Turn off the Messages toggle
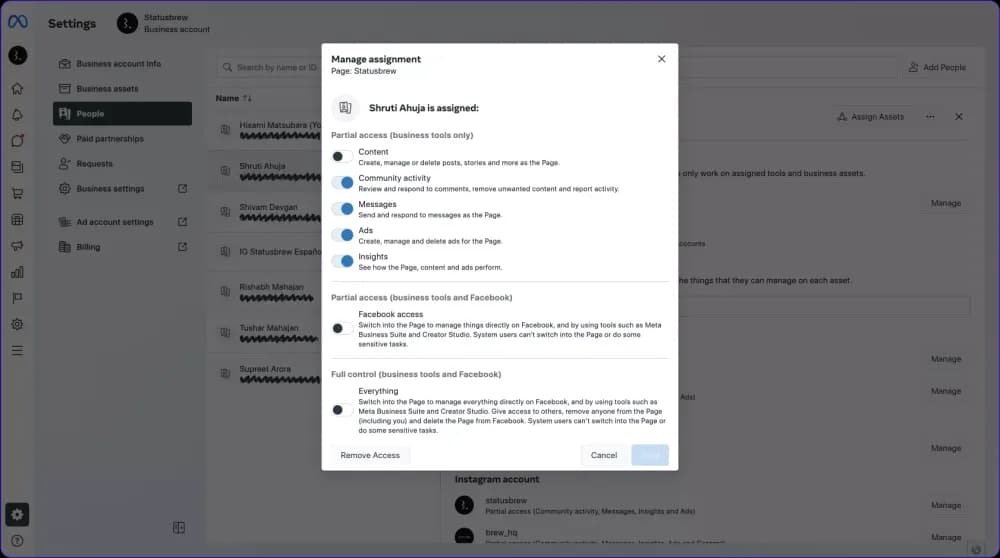This screenshot has height=558, width=1000. [342, 209]
